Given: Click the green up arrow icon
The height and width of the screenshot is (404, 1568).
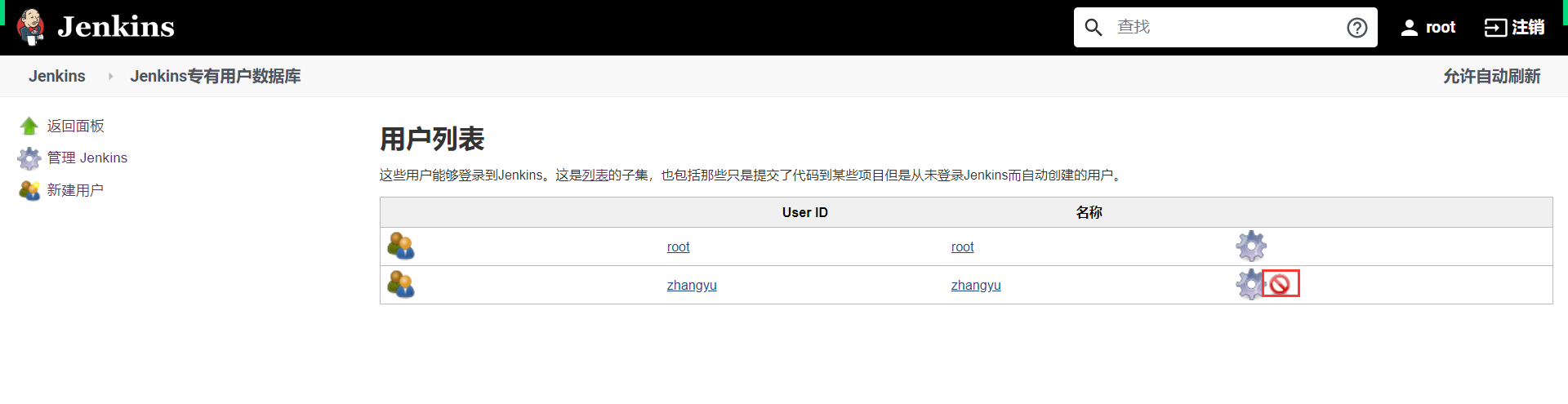Looking at the screenshot, I should pyautogui.click(x=29, y=126).
